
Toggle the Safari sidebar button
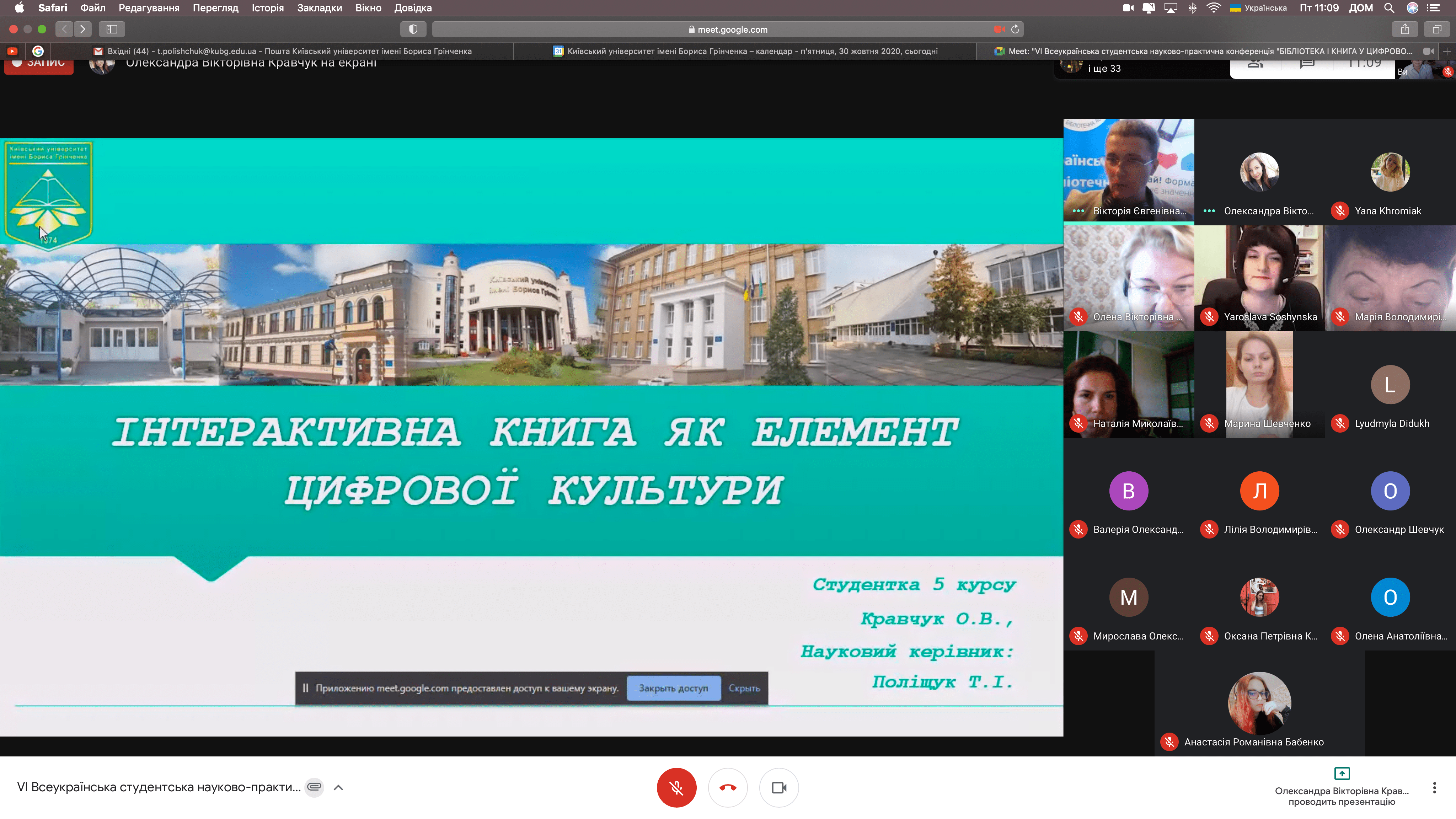click(112, 30)
